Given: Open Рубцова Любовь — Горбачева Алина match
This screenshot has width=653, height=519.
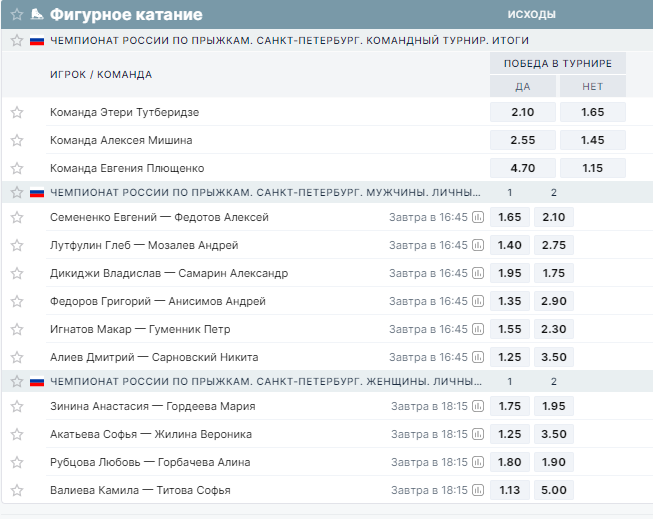Looking at the screenshot, I should pos(150,462).
